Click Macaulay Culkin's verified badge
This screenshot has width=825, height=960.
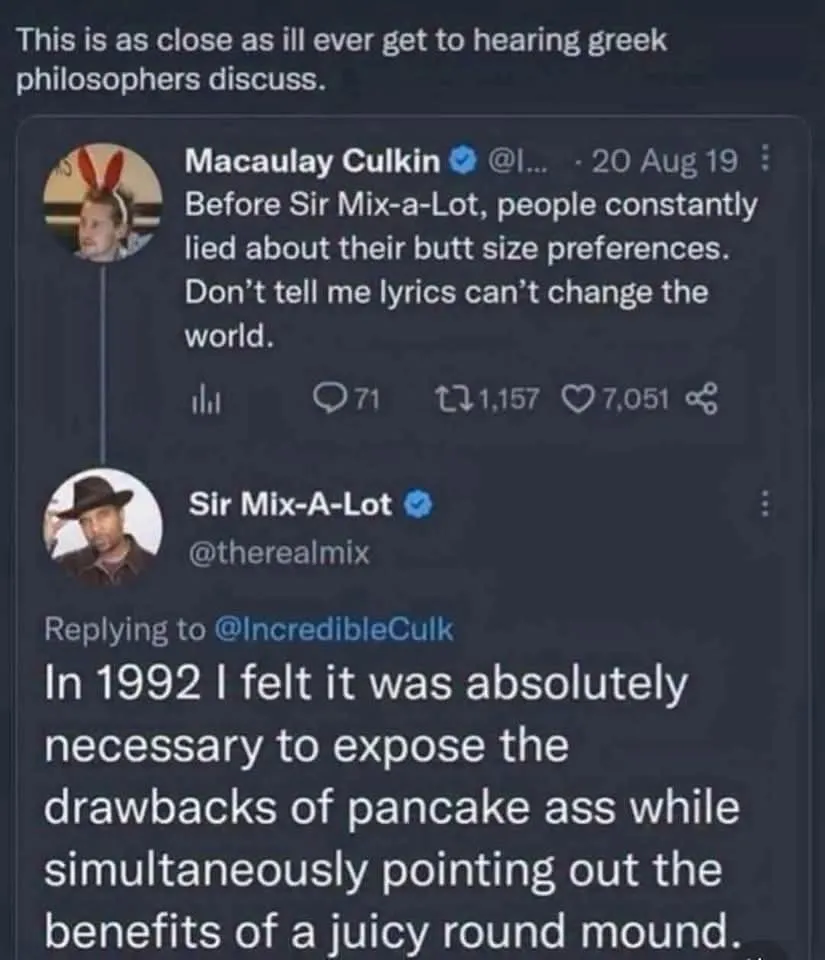(x=460, y=159)
